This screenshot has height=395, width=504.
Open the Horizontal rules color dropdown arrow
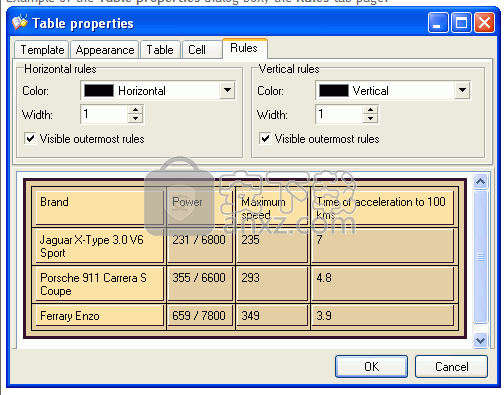click(227, 90)
